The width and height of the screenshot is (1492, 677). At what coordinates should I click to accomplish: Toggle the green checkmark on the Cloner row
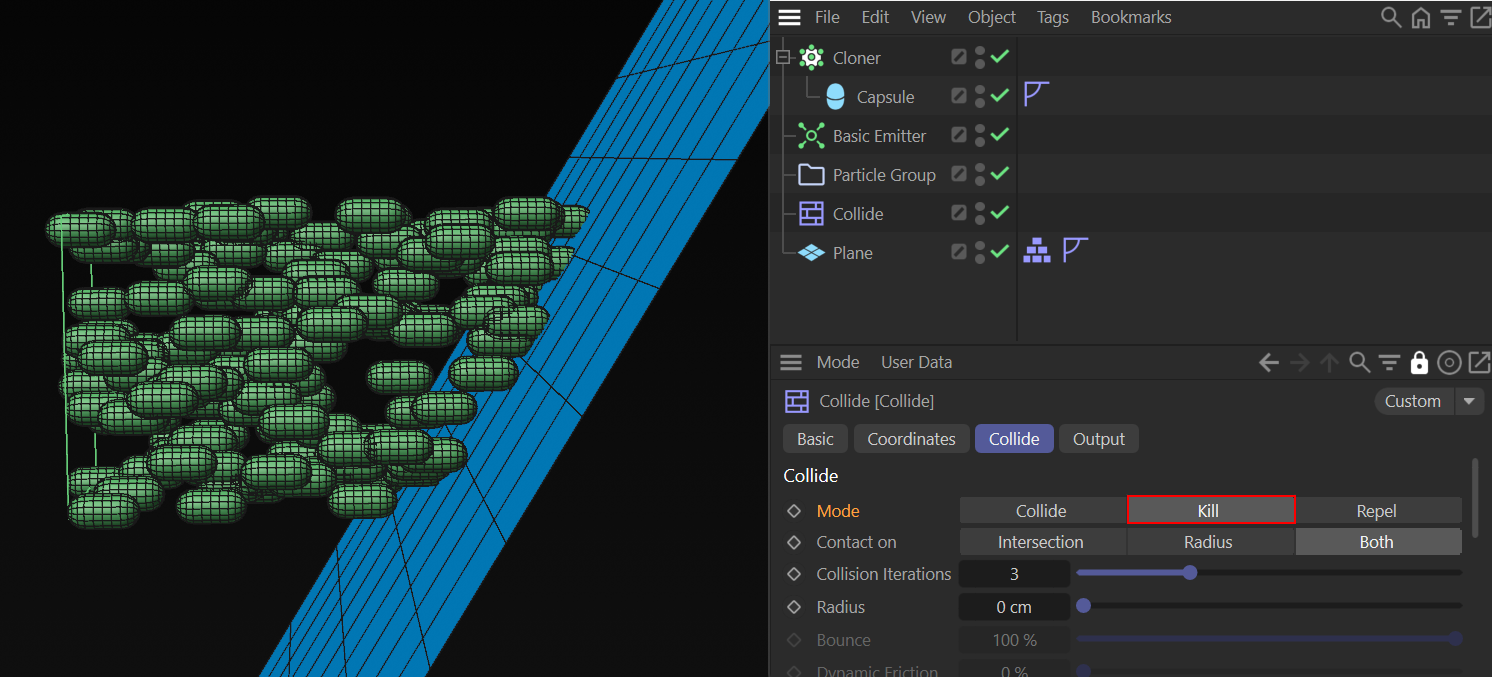click(x=1000, y=57)
